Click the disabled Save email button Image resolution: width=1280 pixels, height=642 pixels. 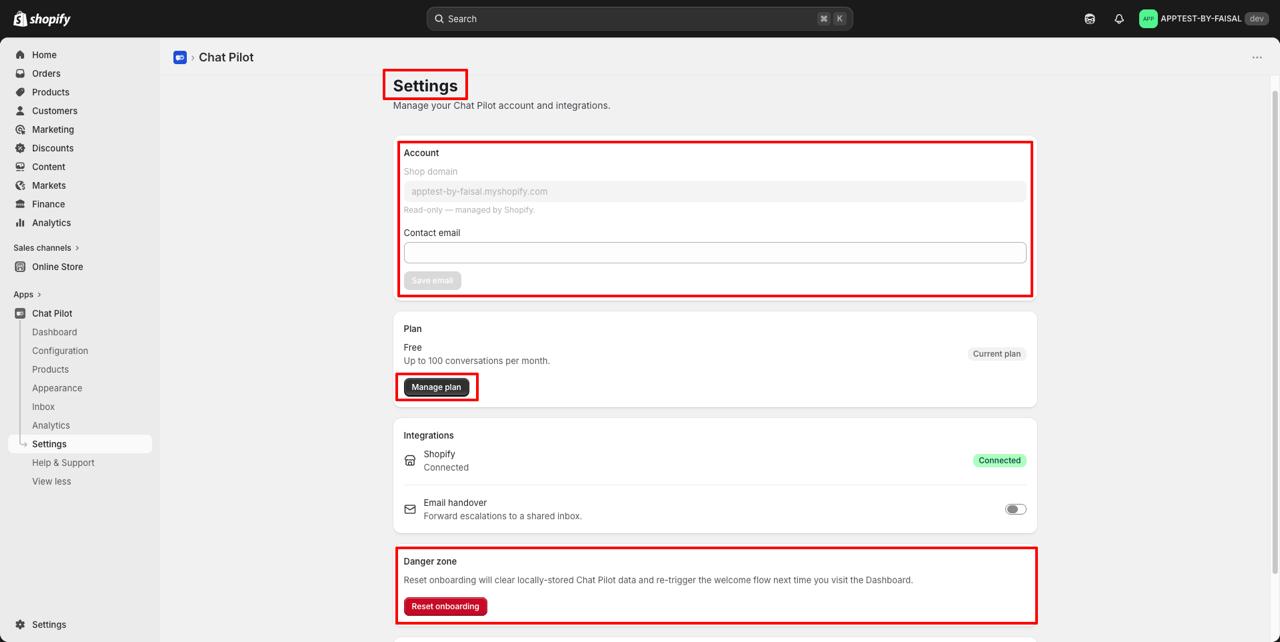pos(432,281)
